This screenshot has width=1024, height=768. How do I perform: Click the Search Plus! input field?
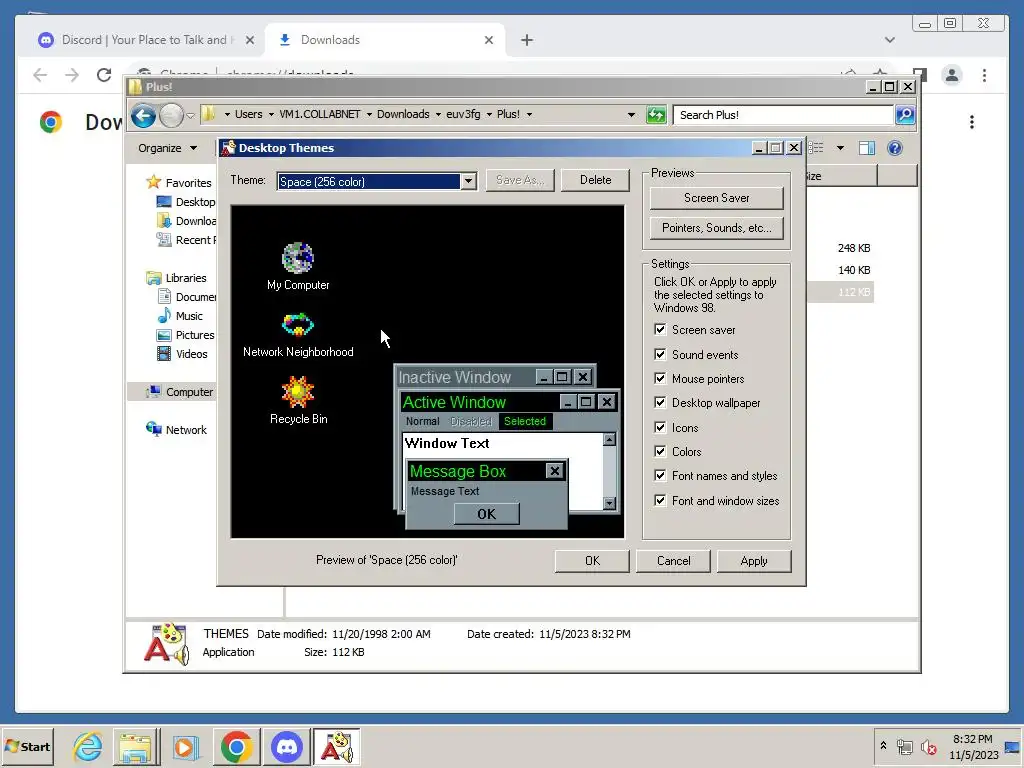[x=783, y=115]
